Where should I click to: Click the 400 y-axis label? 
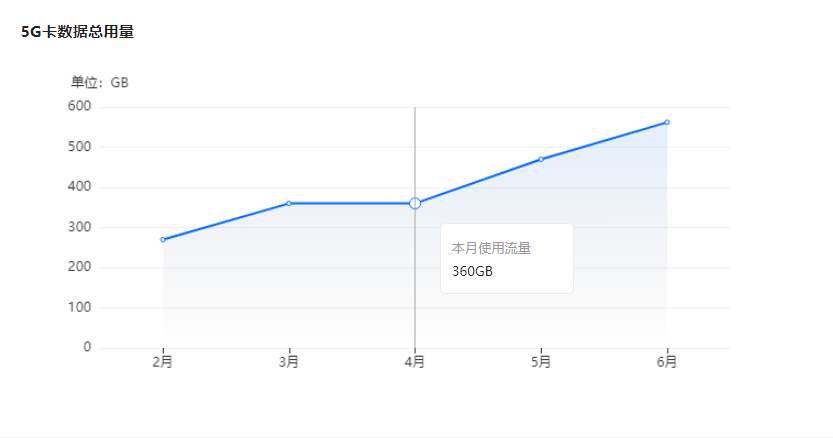(x=80, y=187)
